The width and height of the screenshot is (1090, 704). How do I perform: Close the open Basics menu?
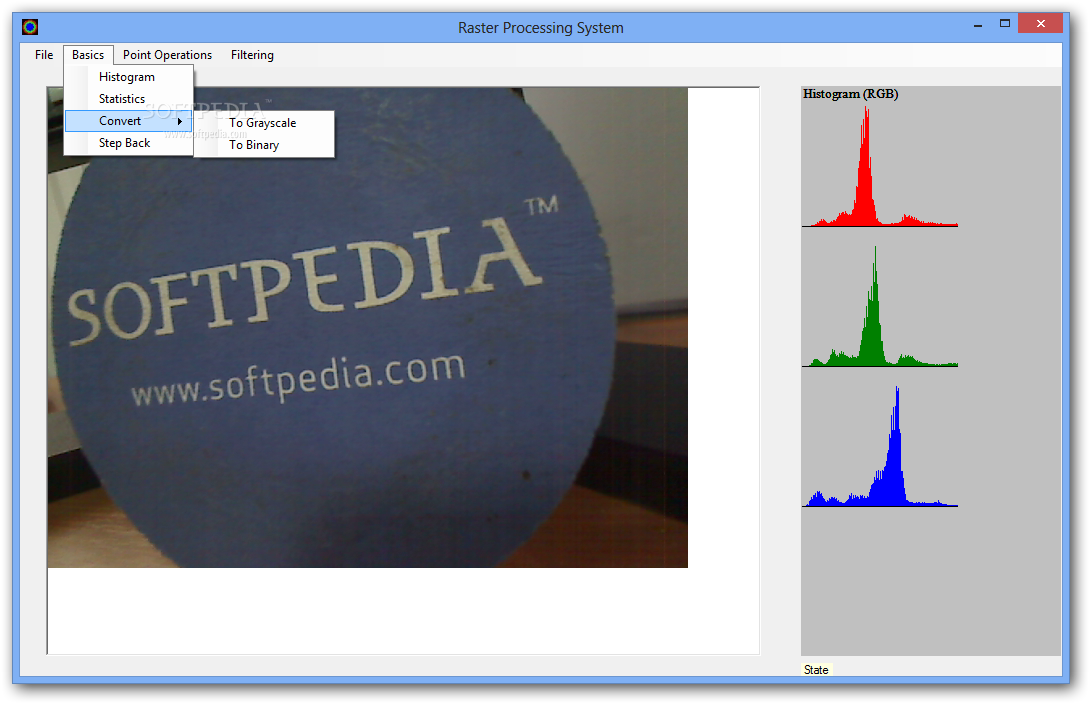[x=88, y=55]
